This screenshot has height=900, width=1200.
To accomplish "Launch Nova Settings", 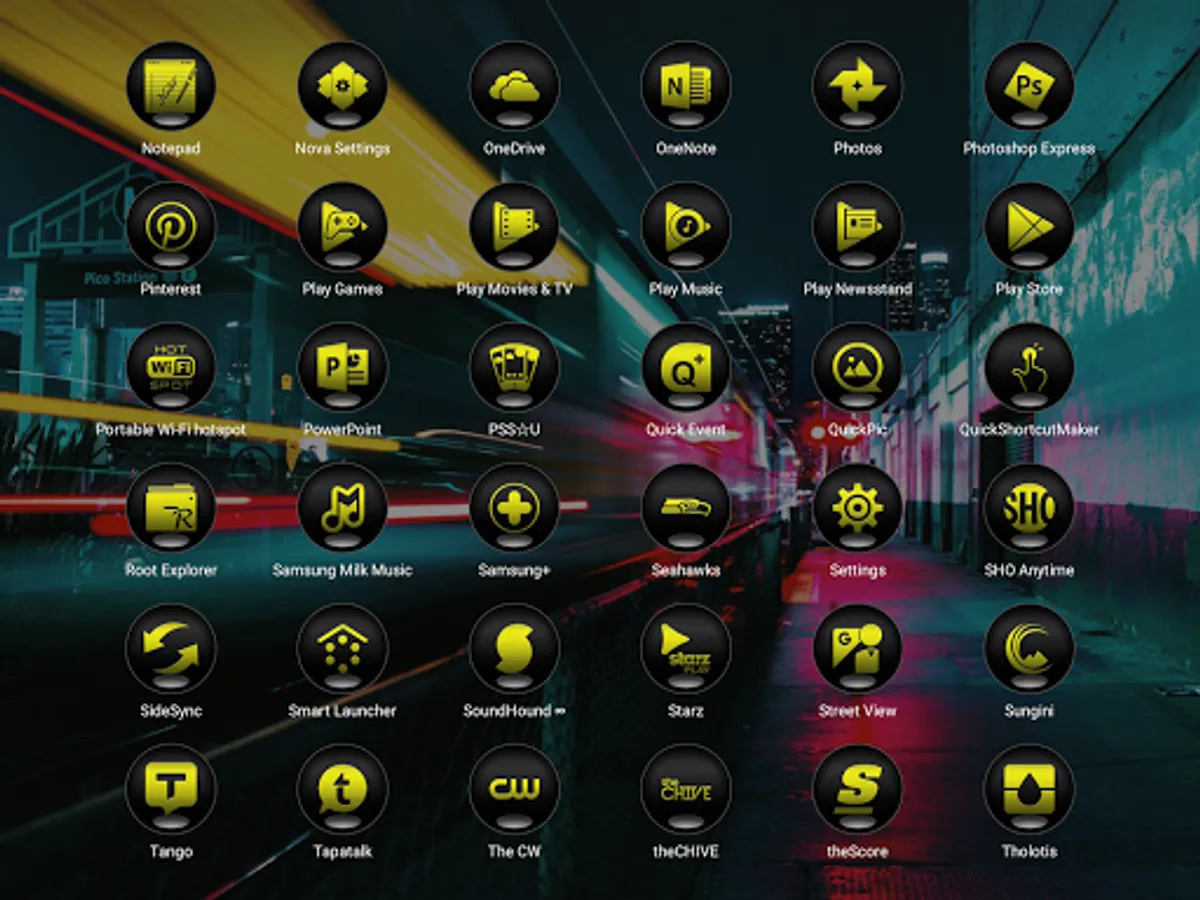I will (343, 86).
